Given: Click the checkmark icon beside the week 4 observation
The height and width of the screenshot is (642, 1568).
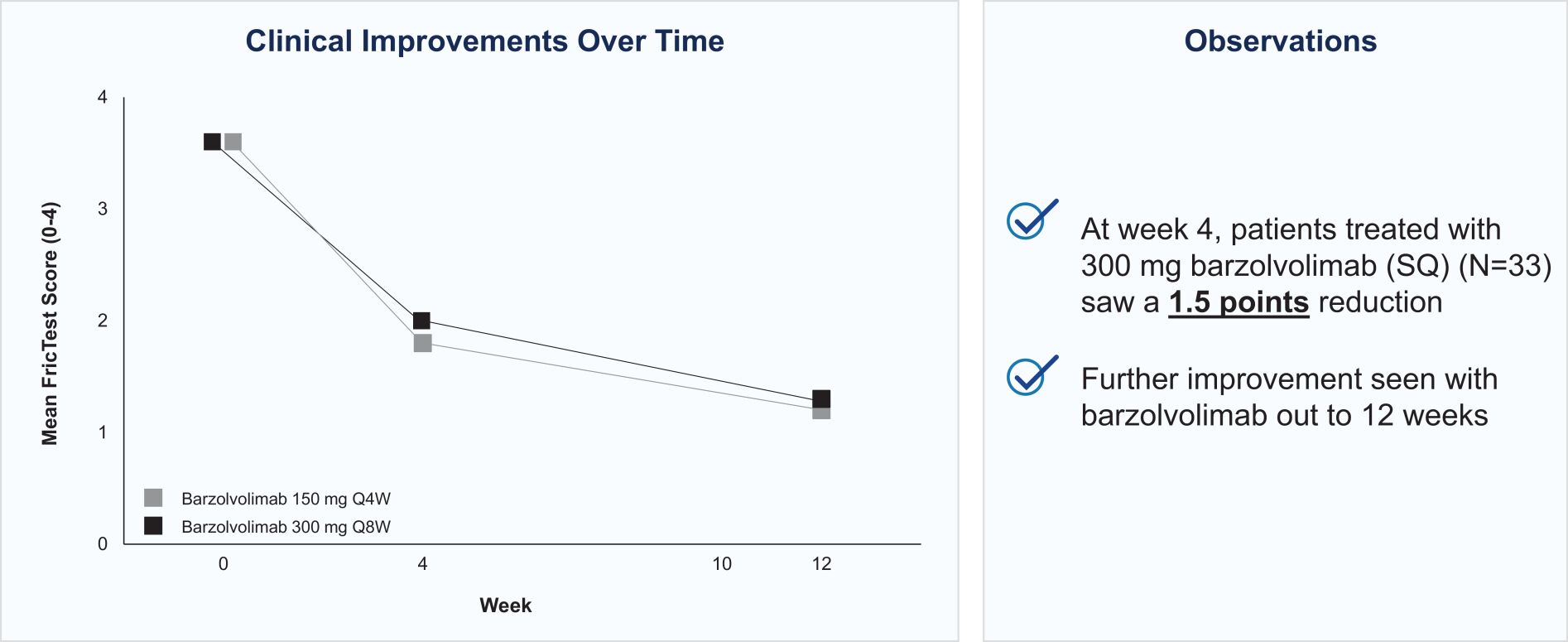Looking at the screenshot, I should click(1030, 220).
